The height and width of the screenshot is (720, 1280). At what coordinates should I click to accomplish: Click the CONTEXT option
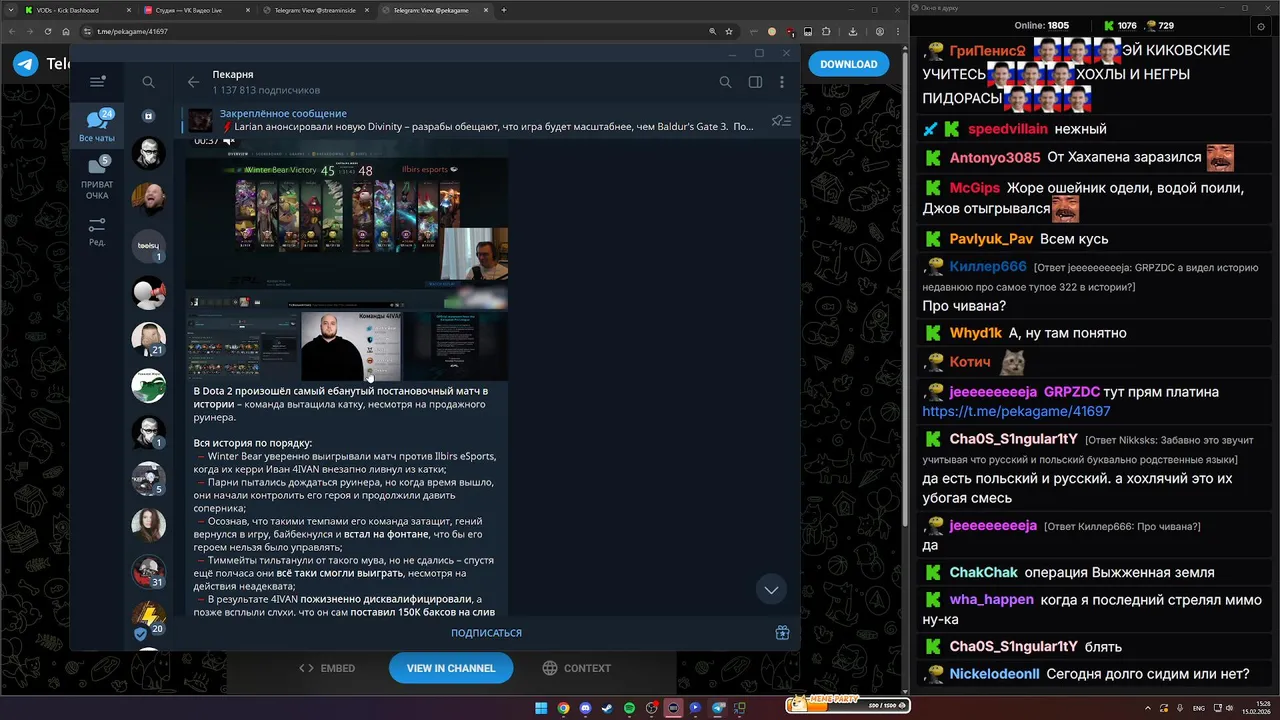click(576, 668)
